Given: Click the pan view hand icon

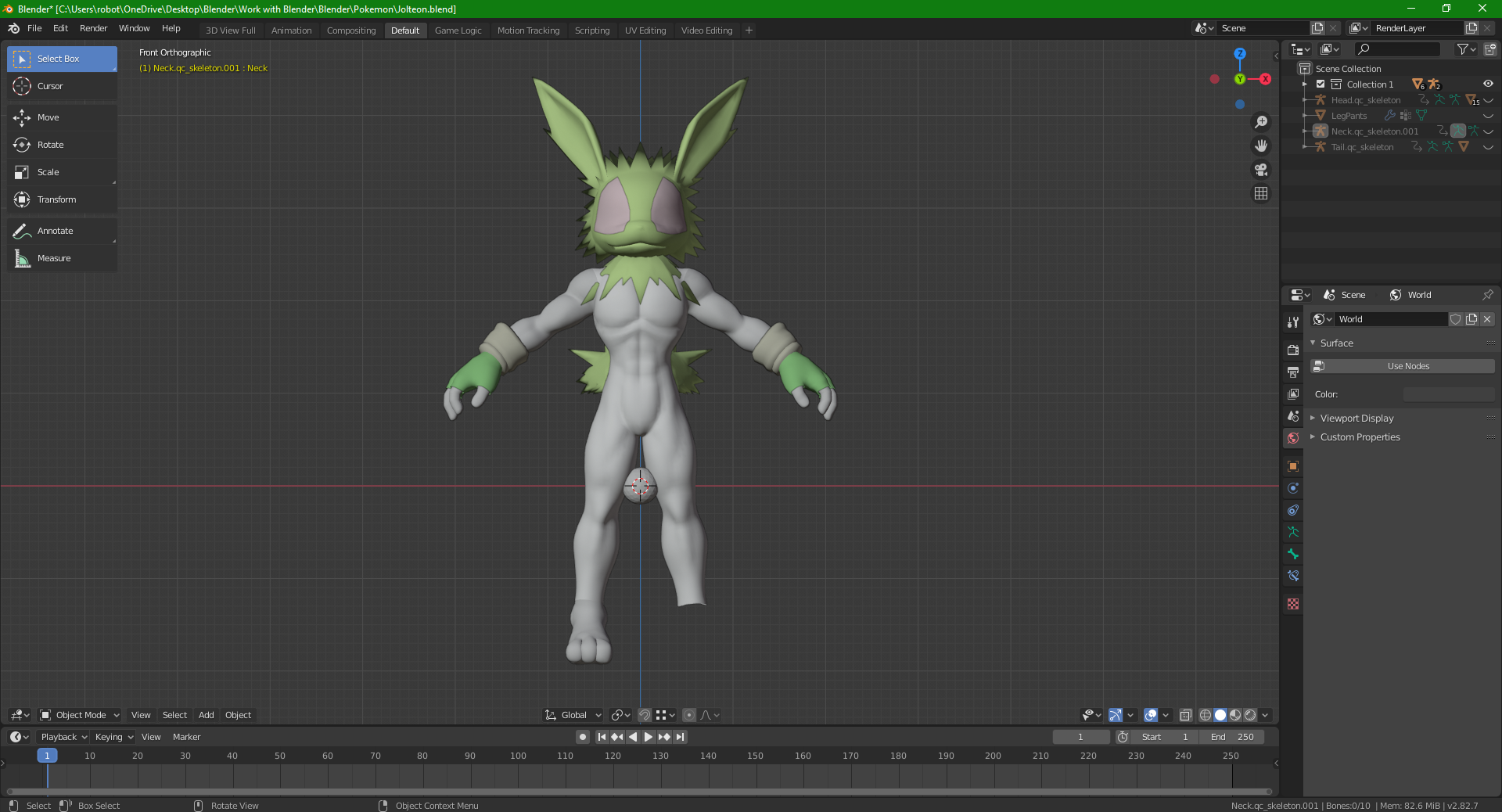Looking at the screenshot, I should point(1261,146).
